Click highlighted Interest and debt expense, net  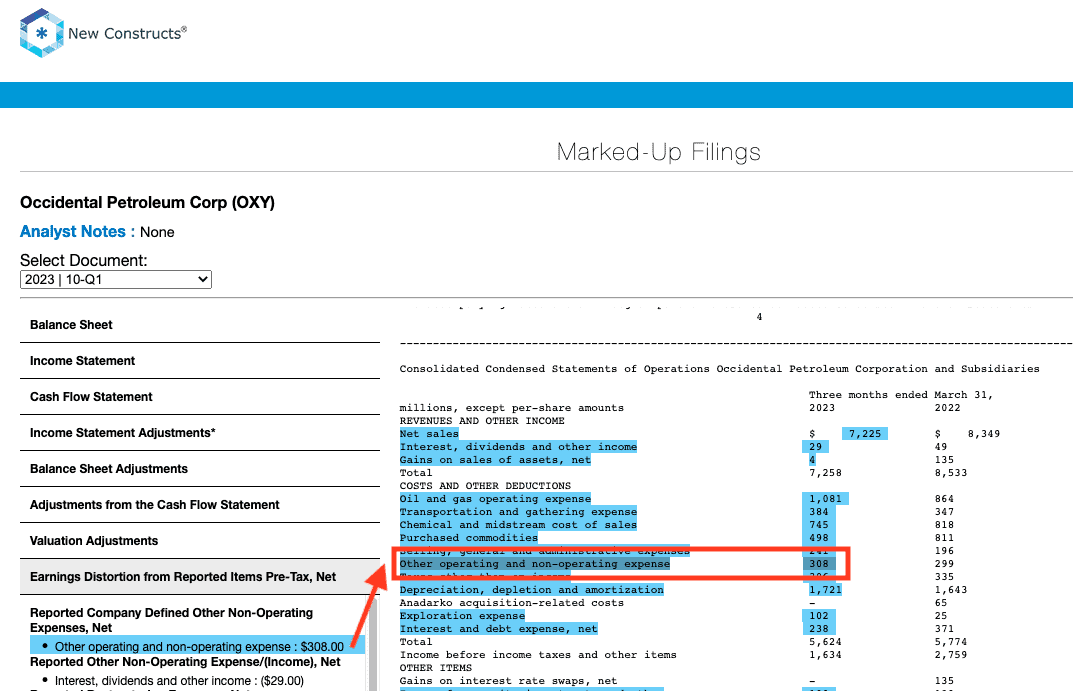pyautogui.click(x=498, y=629)
